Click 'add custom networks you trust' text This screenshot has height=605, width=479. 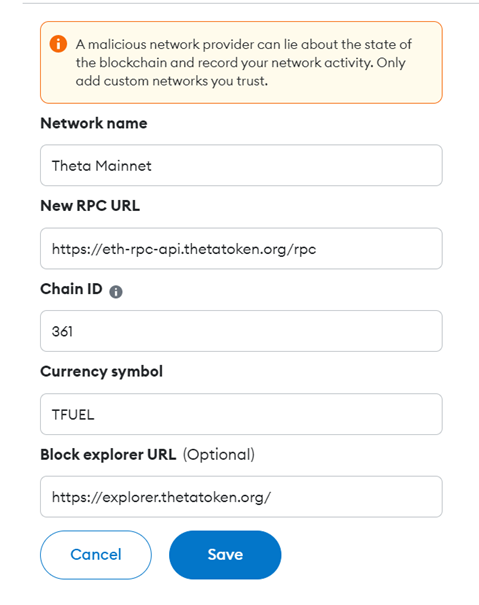171,81
